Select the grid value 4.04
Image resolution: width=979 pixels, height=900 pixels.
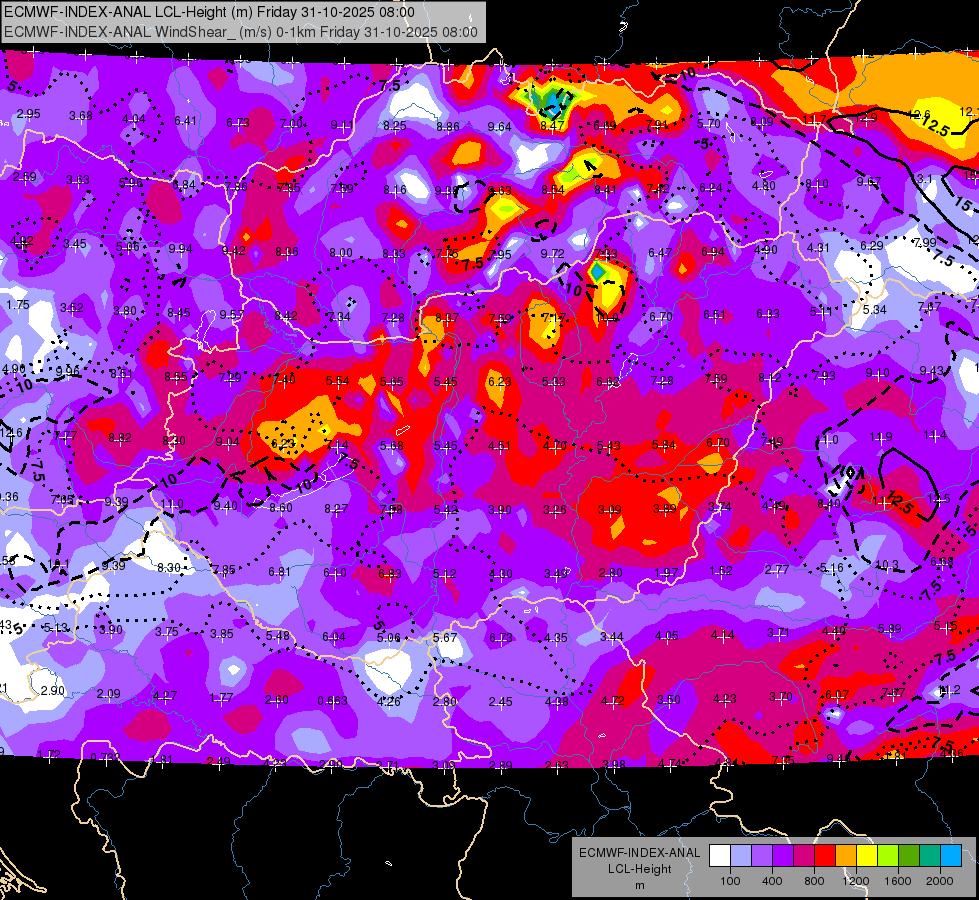click(133, 119)
